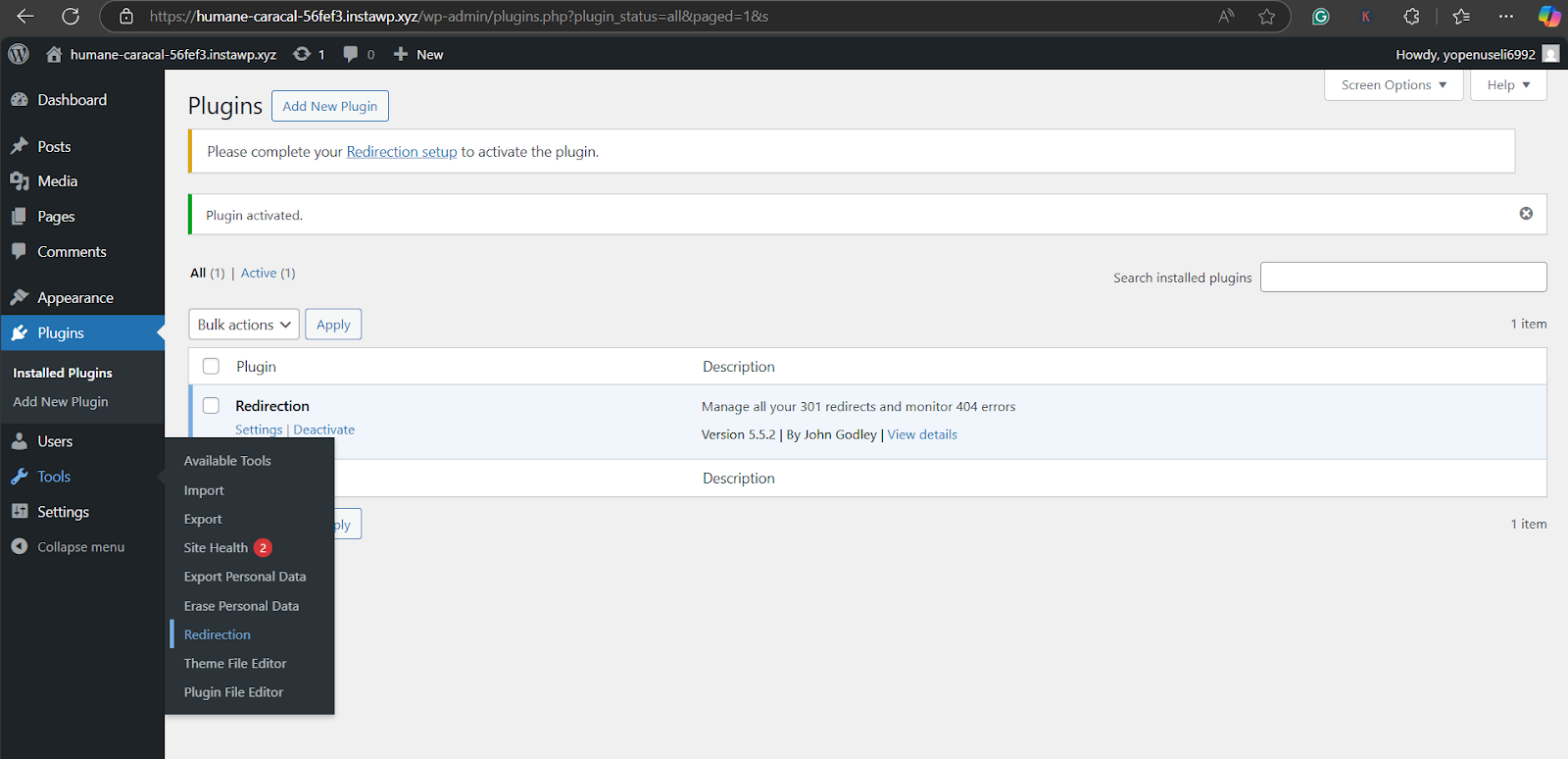Click the pink K extension icon
This screenshot has height=759, width=1568.
click(x=1366, y=17)
